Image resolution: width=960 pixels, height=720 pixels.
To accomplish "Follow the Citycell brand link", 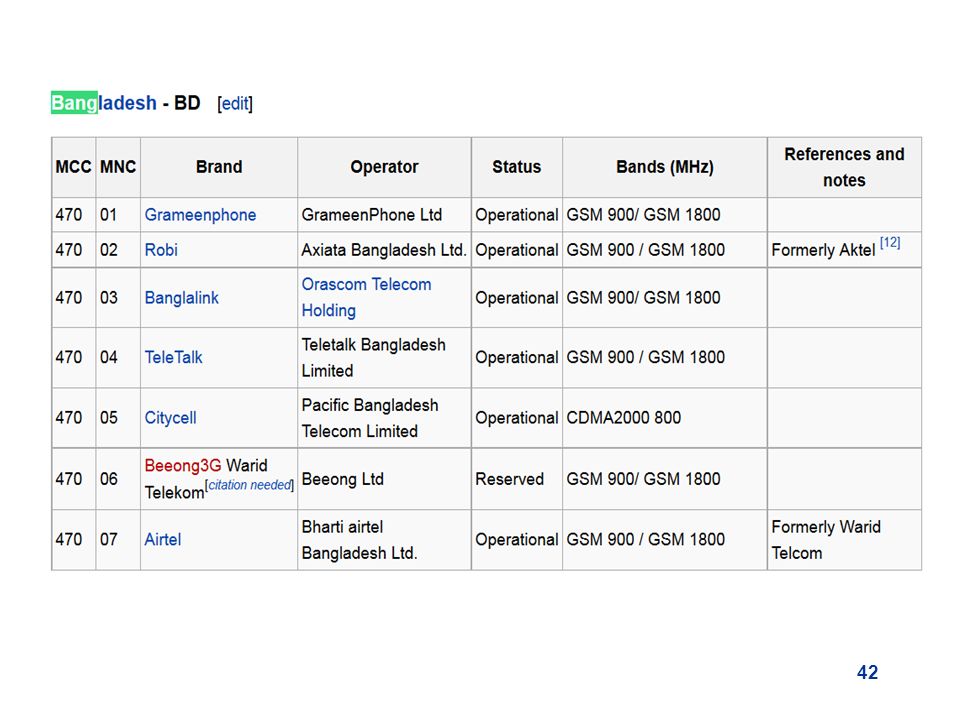I will click(170, 418).
